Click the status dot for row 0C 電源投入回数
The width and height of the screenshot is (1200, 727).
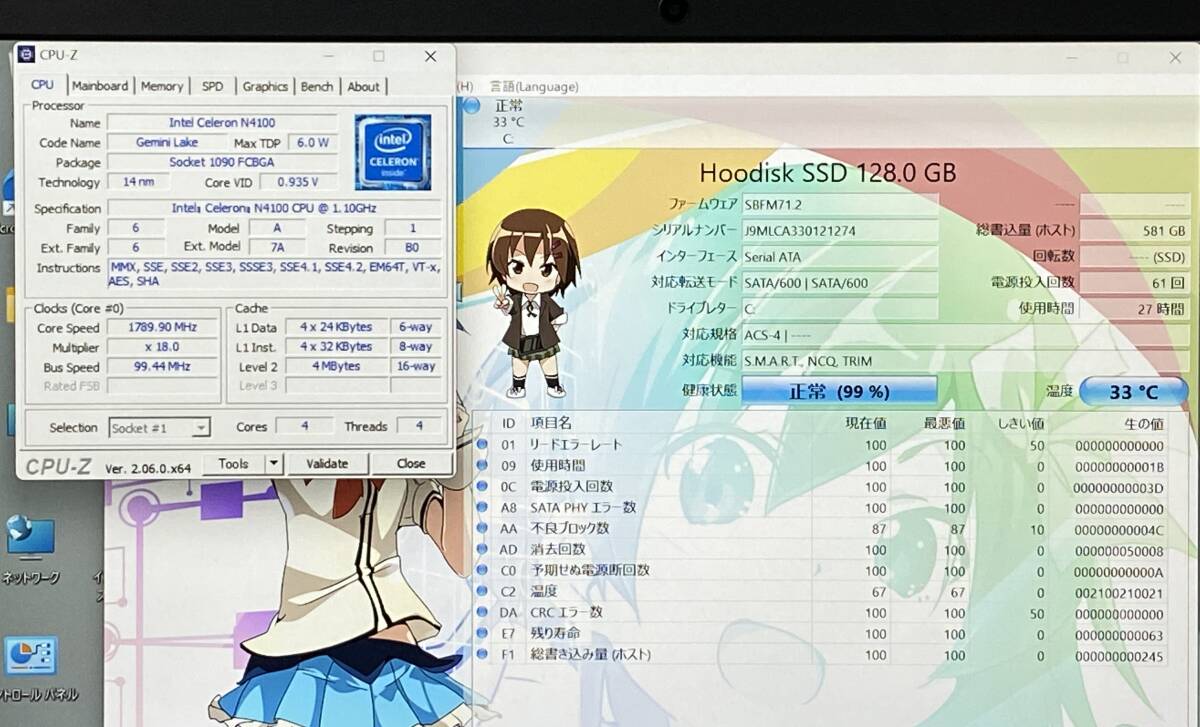coord(482,487)
